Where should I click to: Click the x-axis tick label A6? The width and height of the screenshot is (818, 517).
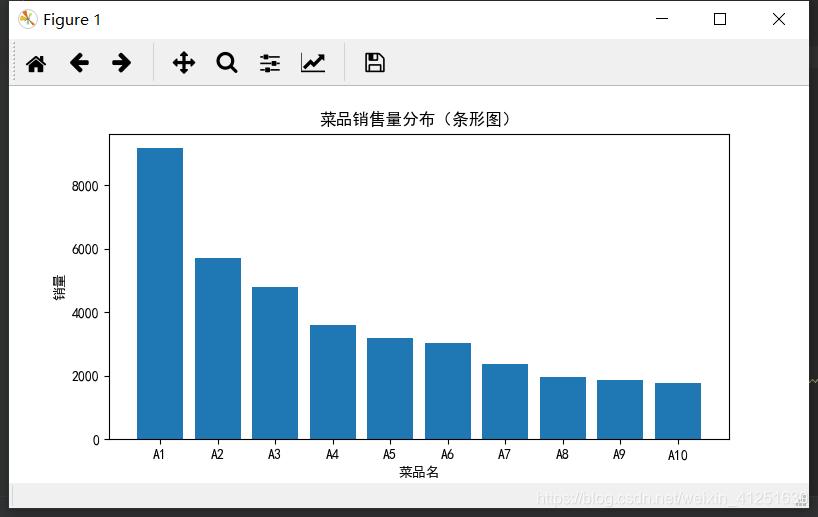pos(447,454)
